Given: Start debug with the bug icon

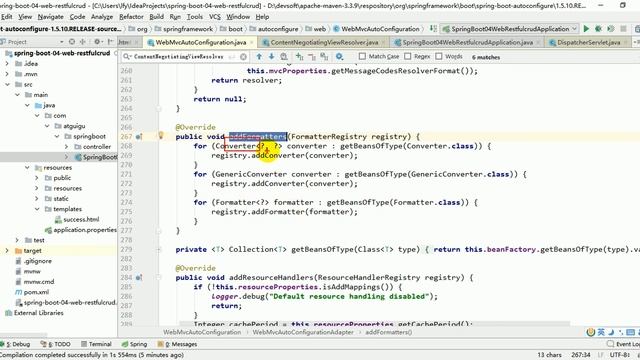Looking at the screenshot, I should coord(598,29).
